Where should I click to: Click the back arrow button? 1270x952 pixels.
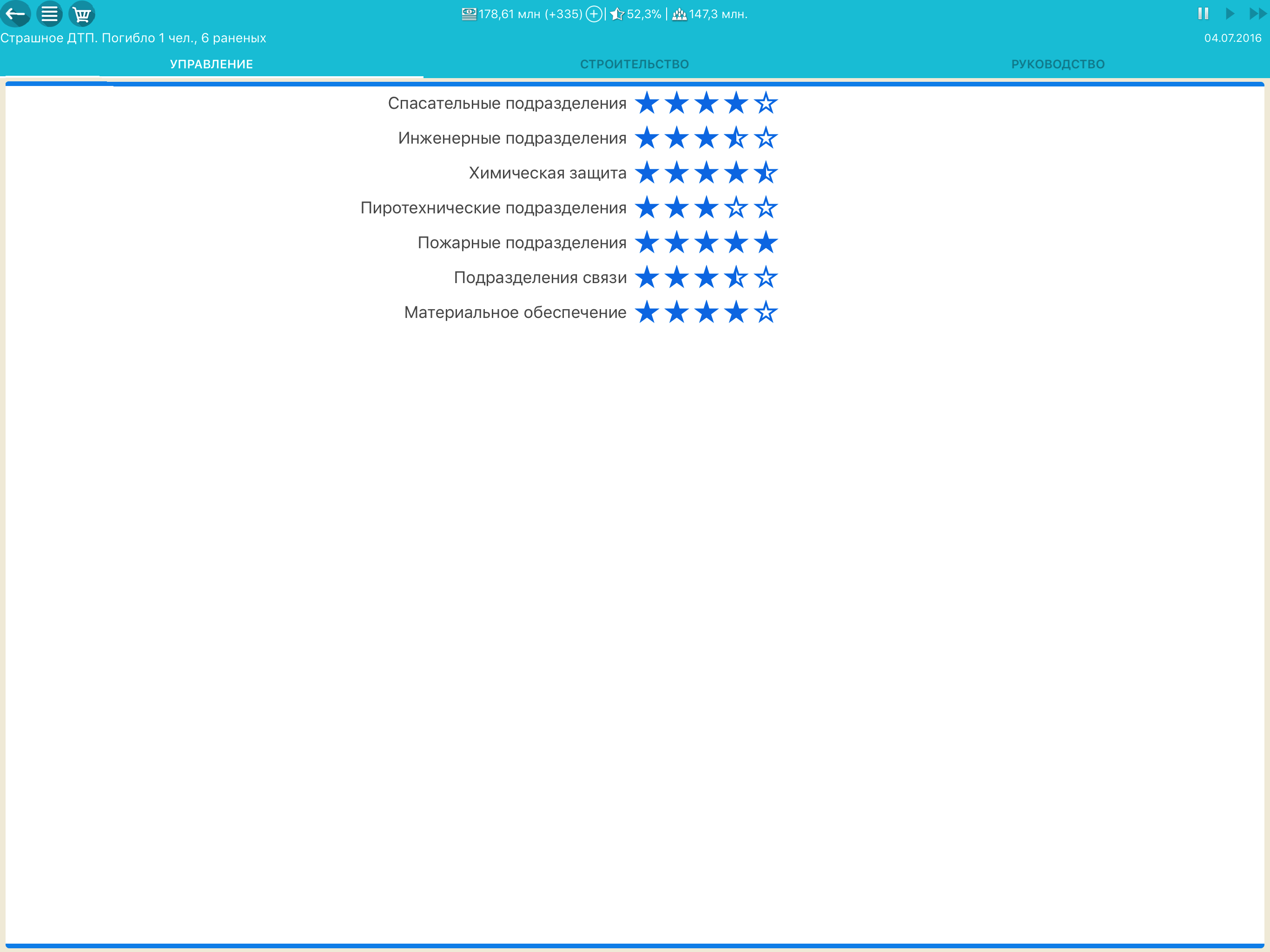pos(15,14)
